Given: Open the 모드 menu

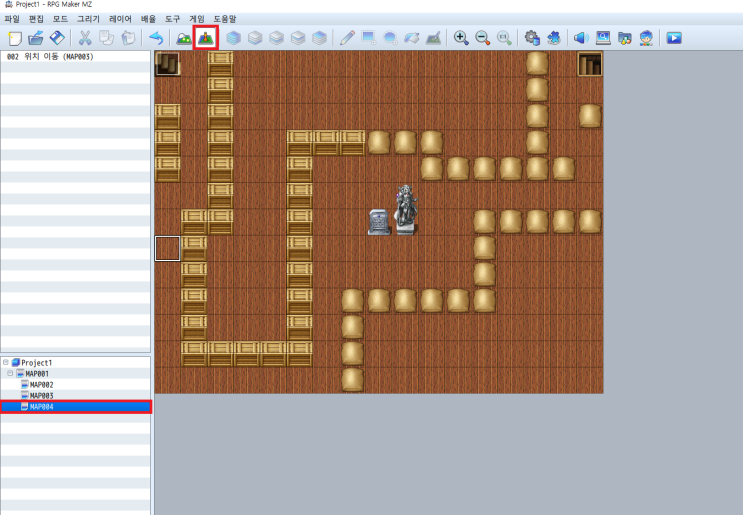Looking at the screenshot, I should tap(60, 19).
